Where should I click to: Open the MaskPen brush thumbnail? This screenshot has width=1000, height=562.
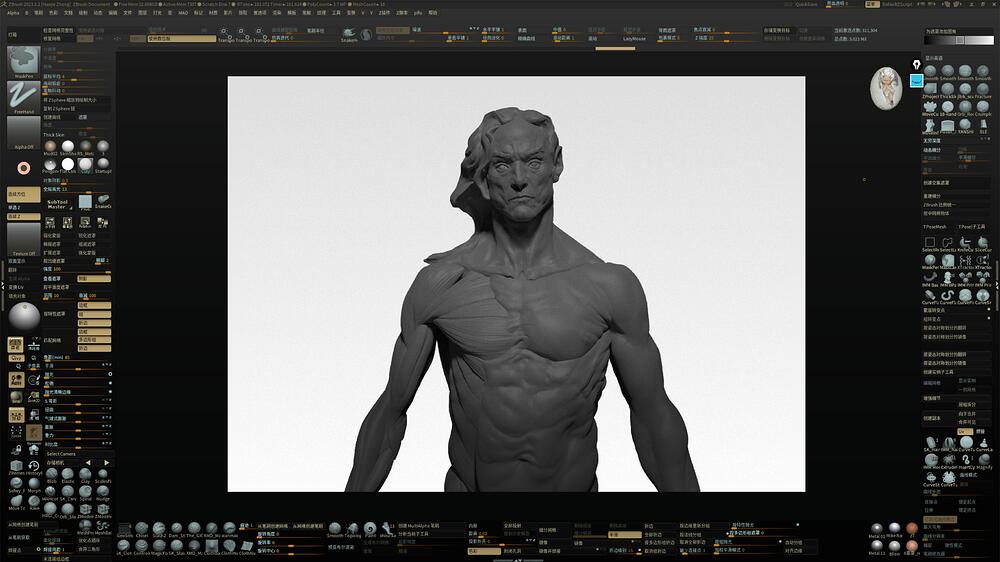[24, 62]
